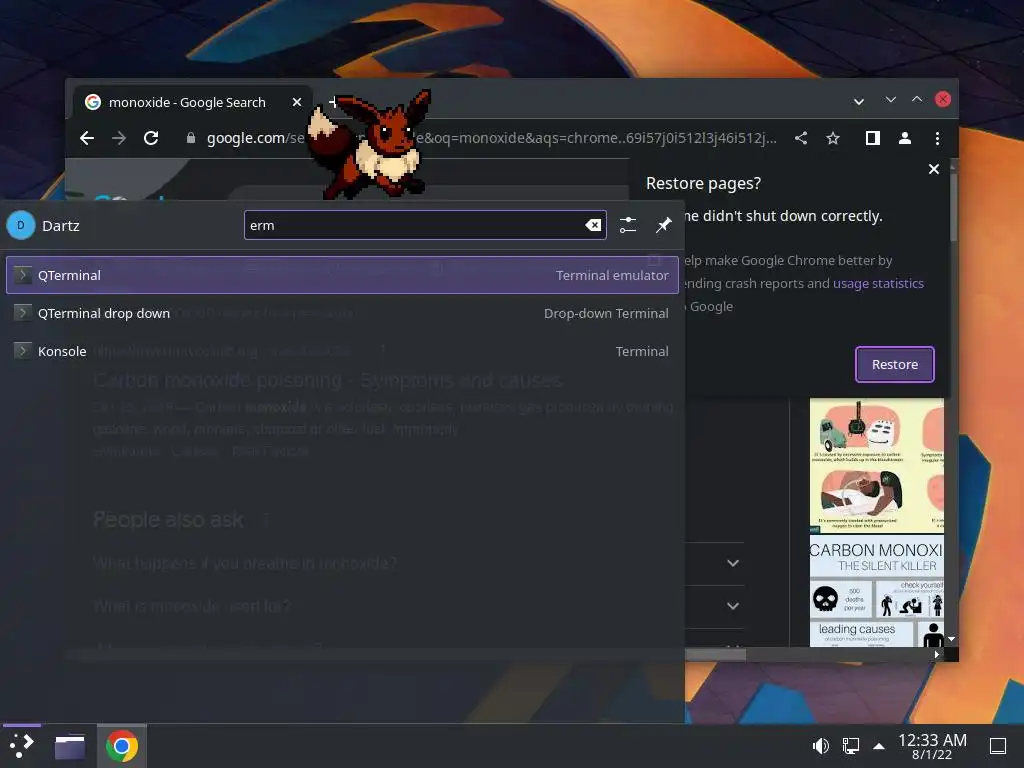Launch QTerminal drop down entry
The width and height of the screenshot is (1024, 768).
coord(342,313)
